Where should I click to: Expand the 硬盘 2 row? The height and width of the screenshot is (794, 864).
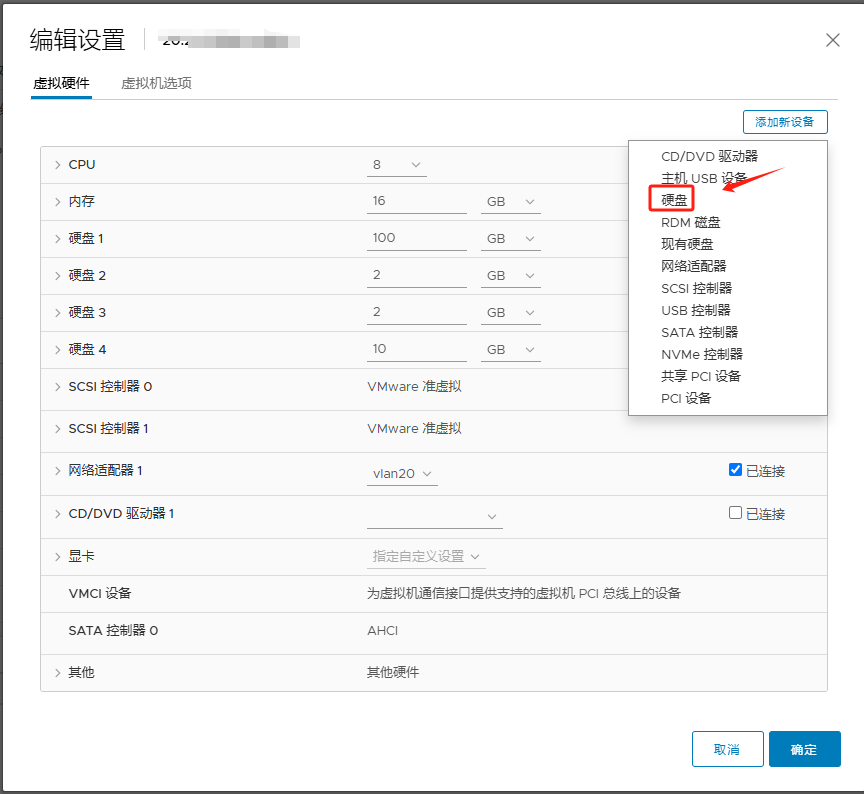point(57,276)
